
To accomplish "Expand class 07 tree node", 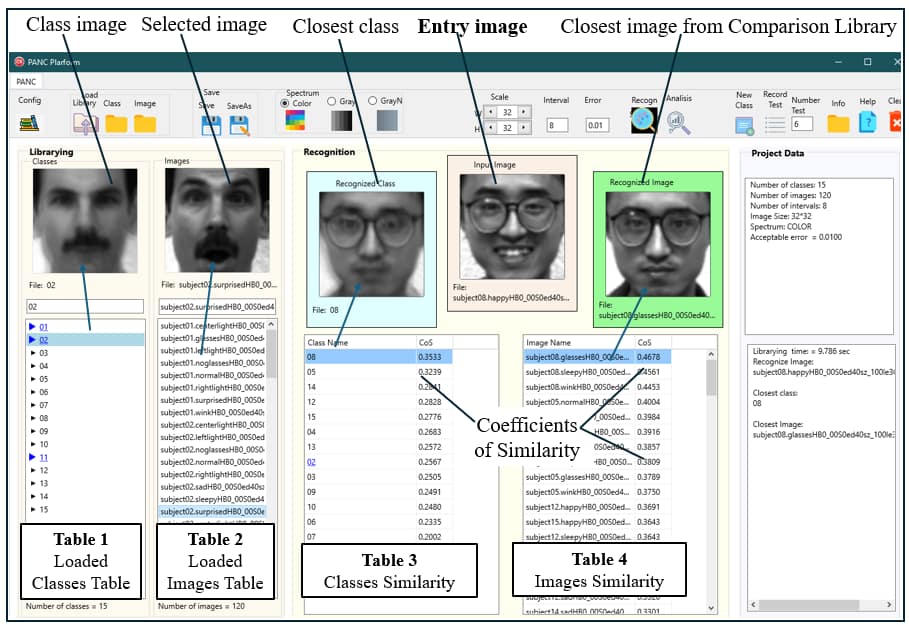I will (33, 405).
